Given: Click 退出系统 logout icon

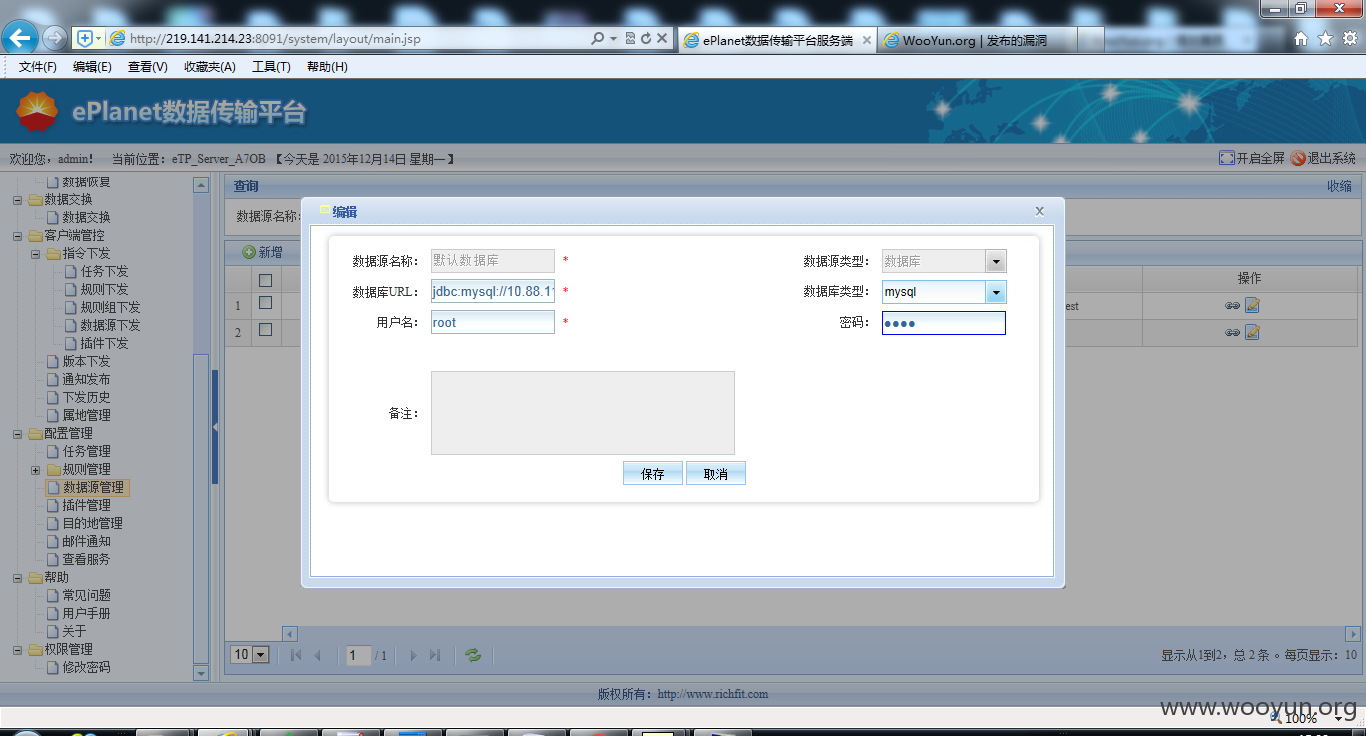Looking at the screenshot, I should pyautogui.click(x=1298, y=158).
